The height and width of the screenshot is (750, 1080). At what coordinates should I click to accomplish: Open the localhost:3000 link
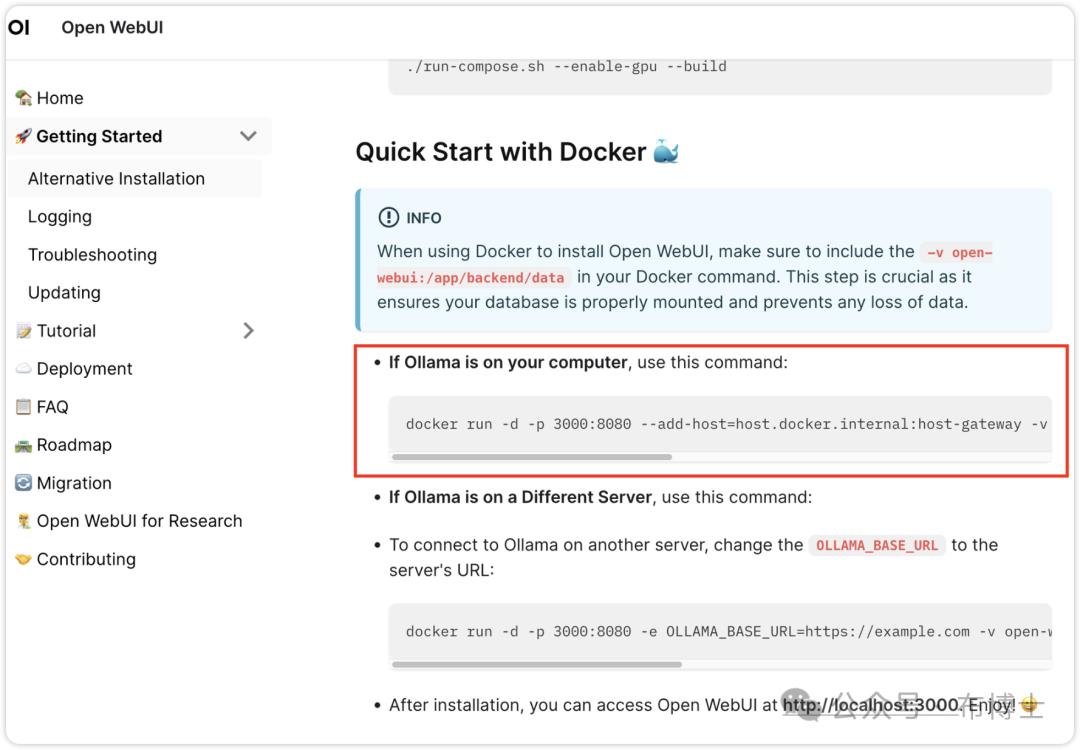tap(871, 705)
